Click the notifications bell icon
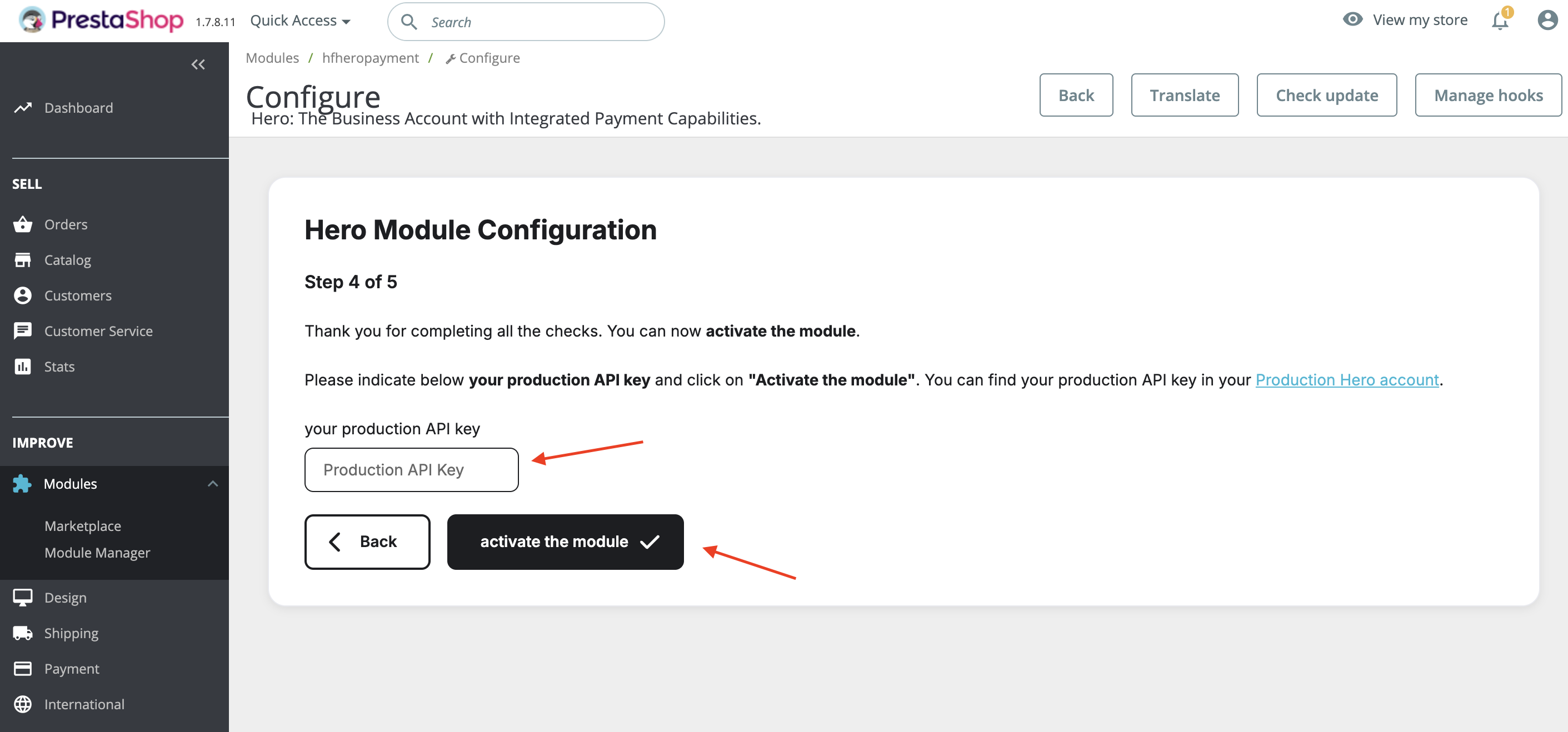1568x732 pixels. point(1500,21)
